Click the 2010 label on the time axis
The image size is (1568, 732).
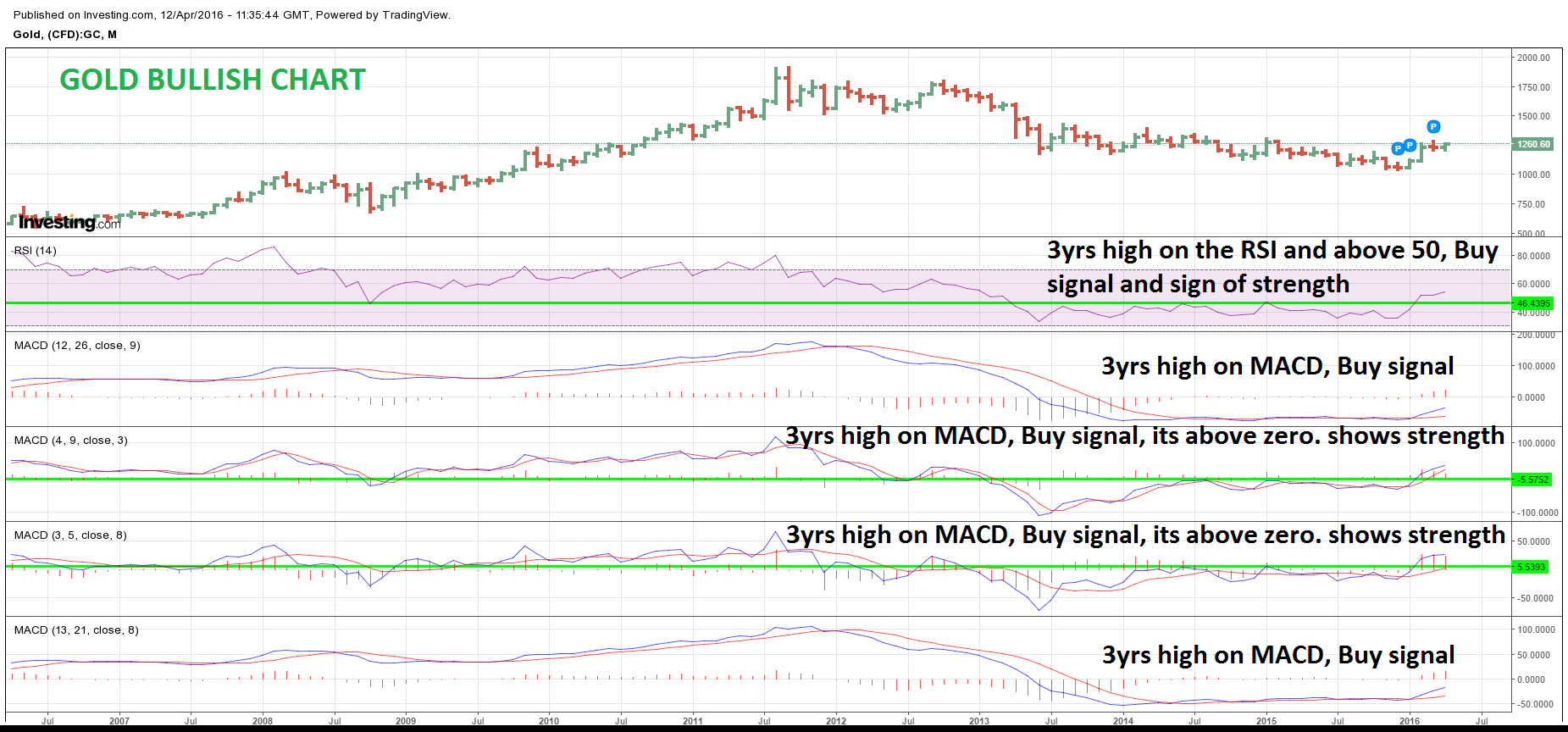[549, 721]
